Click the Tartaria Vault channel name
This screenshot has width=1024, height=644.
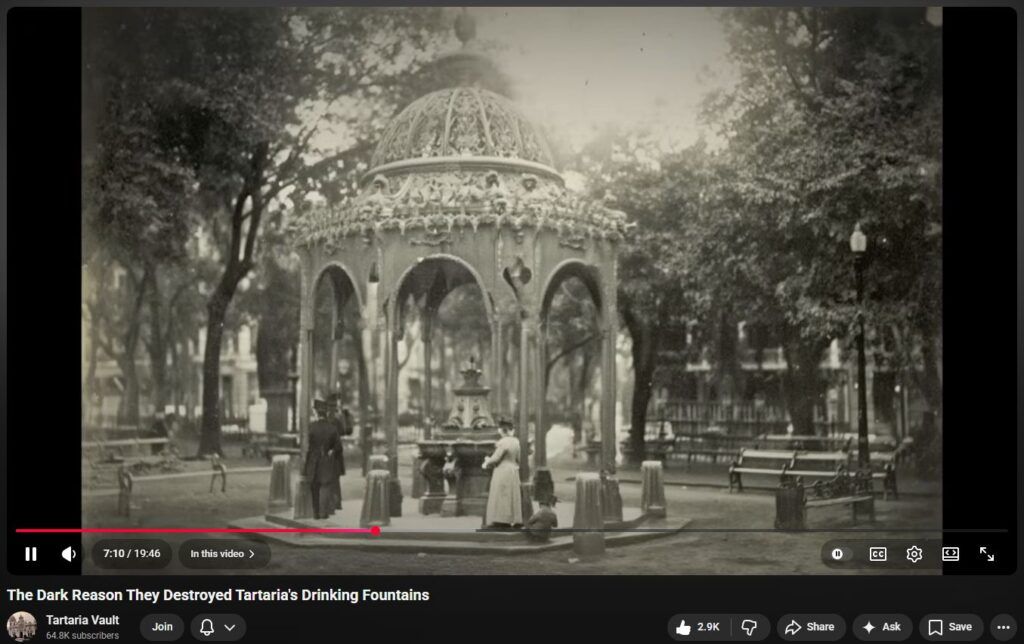click(x=82, y=620)
